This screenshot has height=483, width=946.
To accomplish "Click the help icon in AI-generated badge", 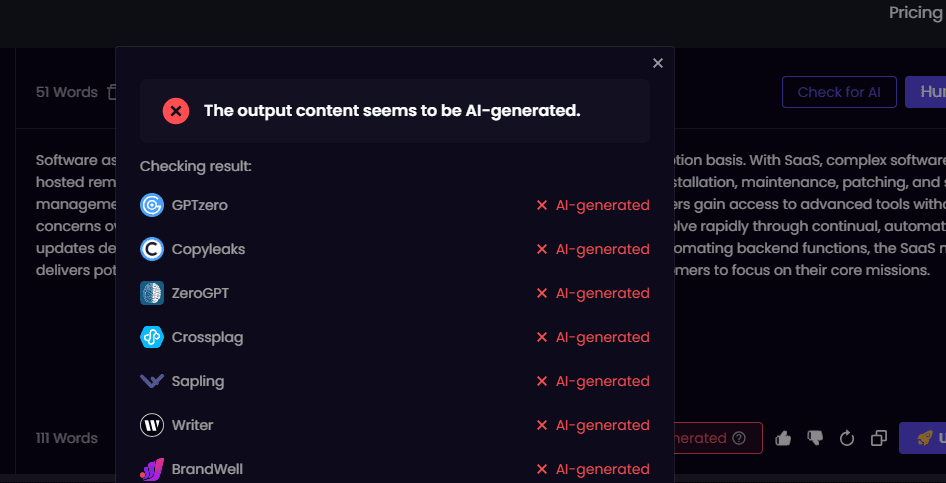I will pyautogui.click(x=738, y=438).
